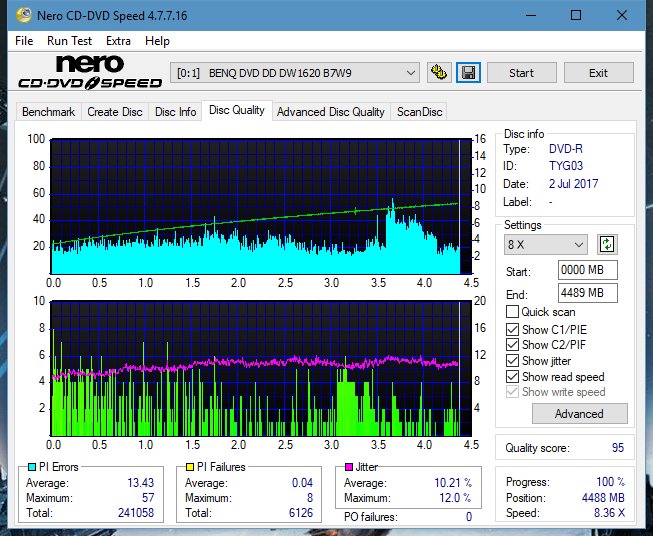Enable the Quick scan checkbox

pyautogui.click(x=512, y=312)
